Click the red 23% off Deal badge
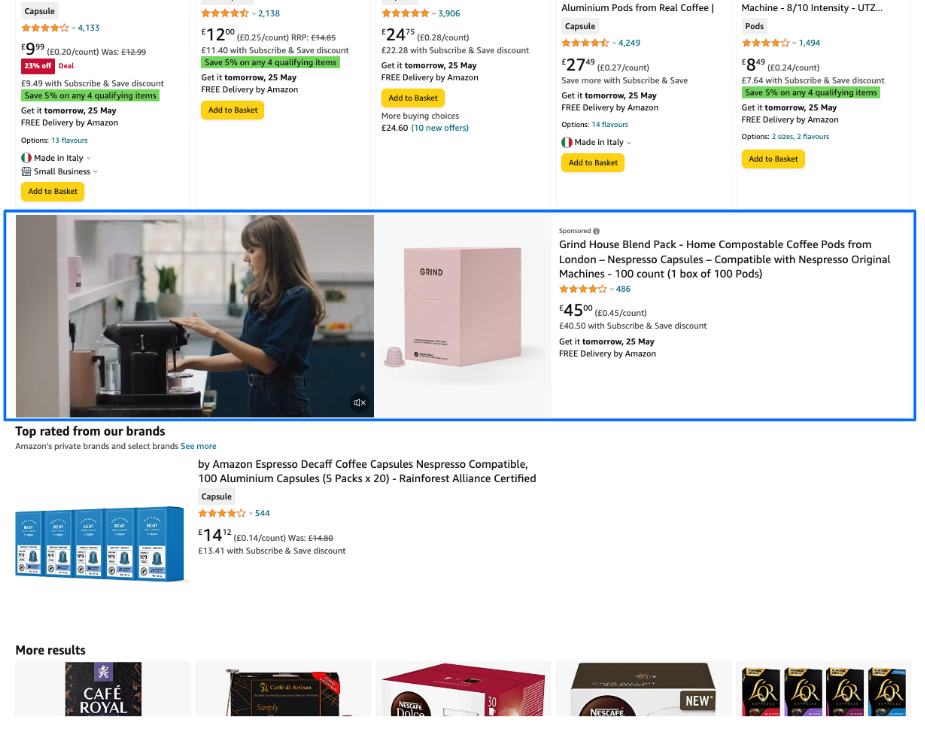Image resolution: width=925 pixels, height=729 pixels. [36, 65]
